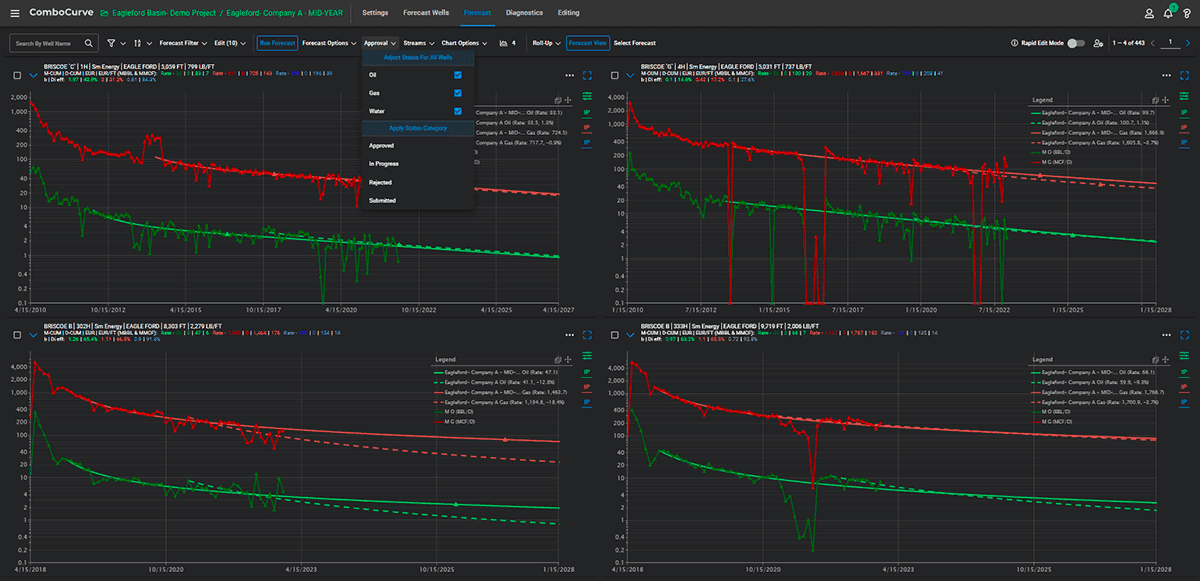Open the notifications bell
1200x581 pixels.
1168,13
